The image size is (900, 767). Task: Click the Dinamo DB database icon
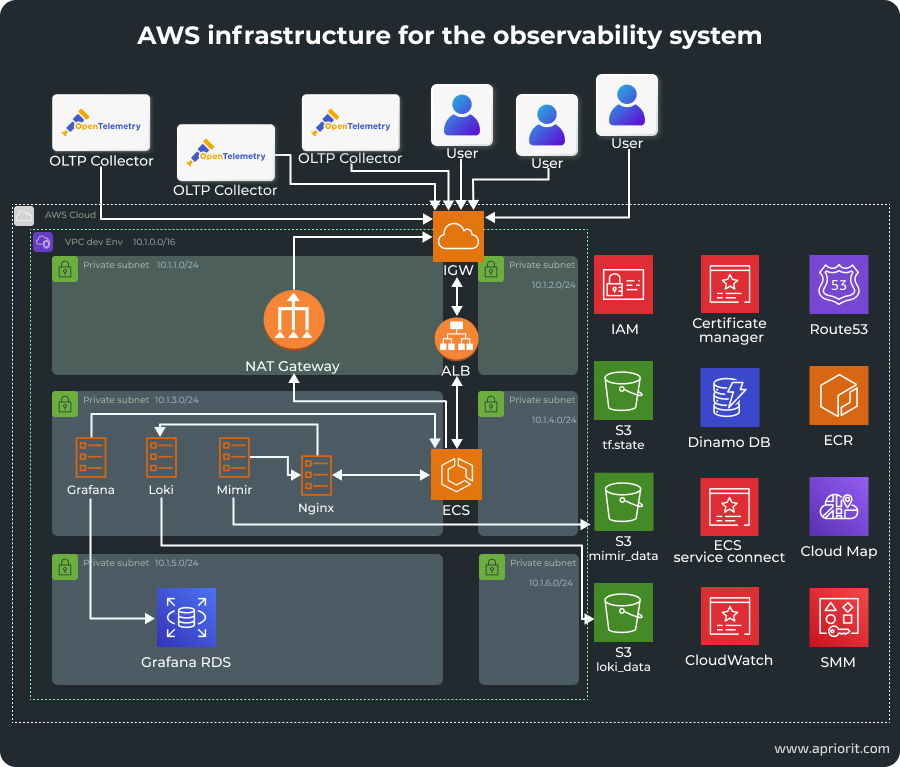[x=729, y=394]
